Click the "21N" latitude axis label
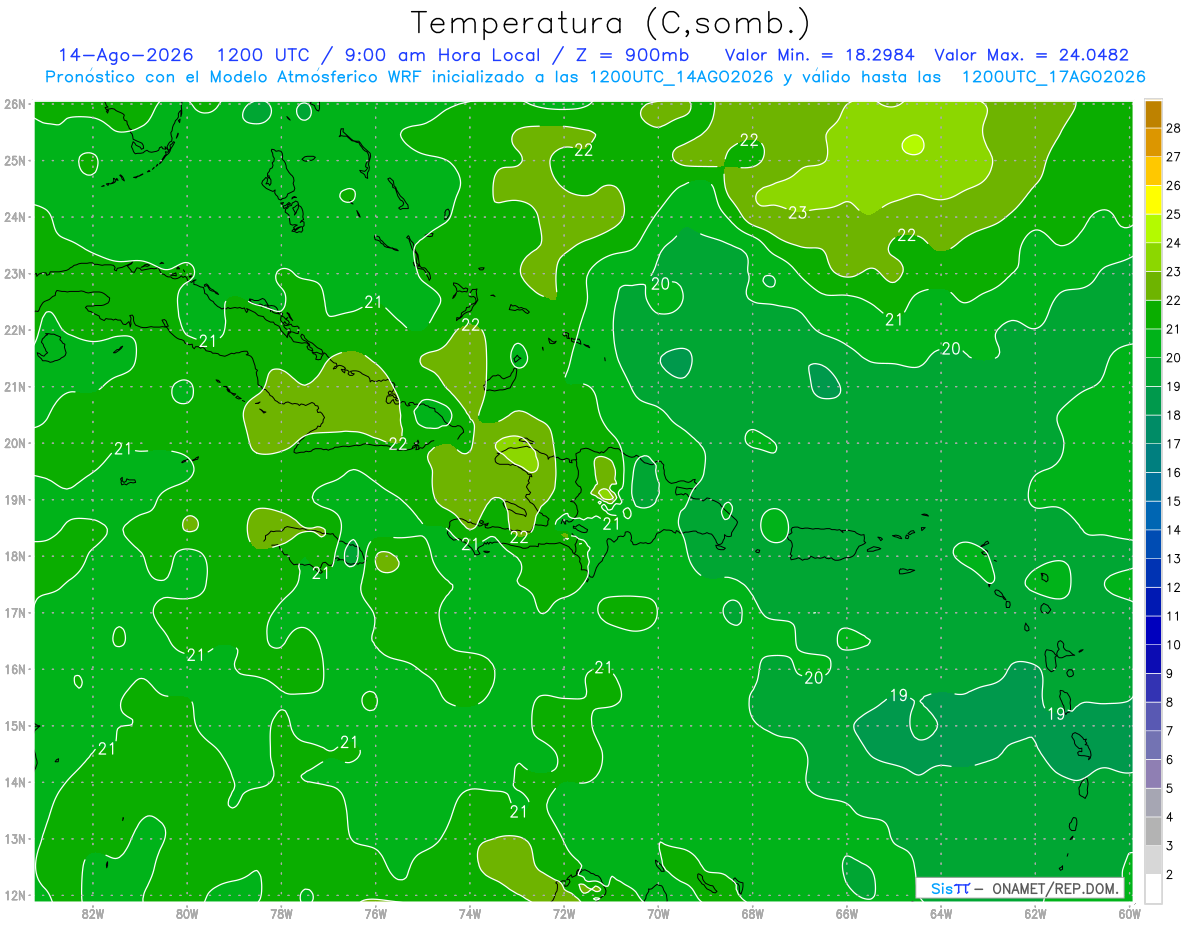Screen dimensions: 1200x927 click(14, 386)
